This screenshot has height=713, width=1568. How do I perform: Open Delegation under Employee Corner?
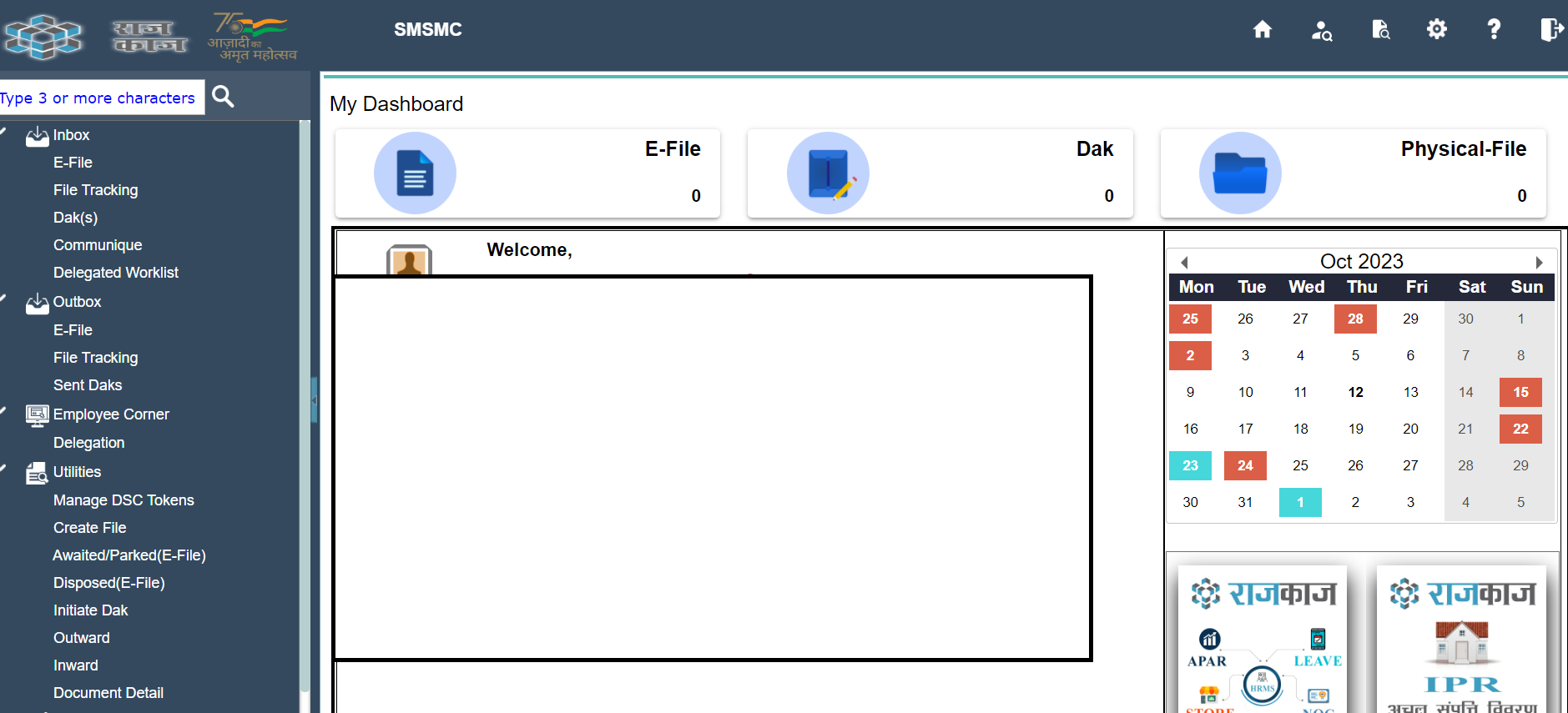point(88,443)
